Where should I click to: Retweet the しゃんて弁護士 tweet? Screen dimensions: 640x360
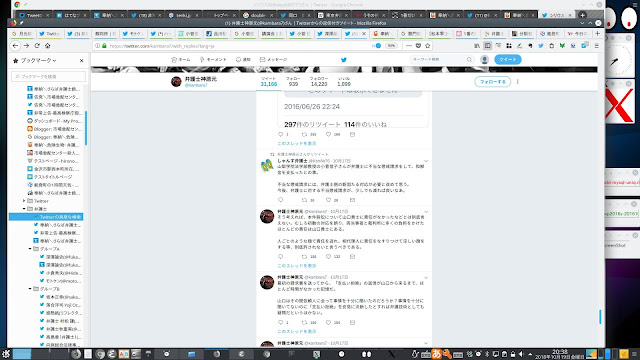(x=304, y=200)
